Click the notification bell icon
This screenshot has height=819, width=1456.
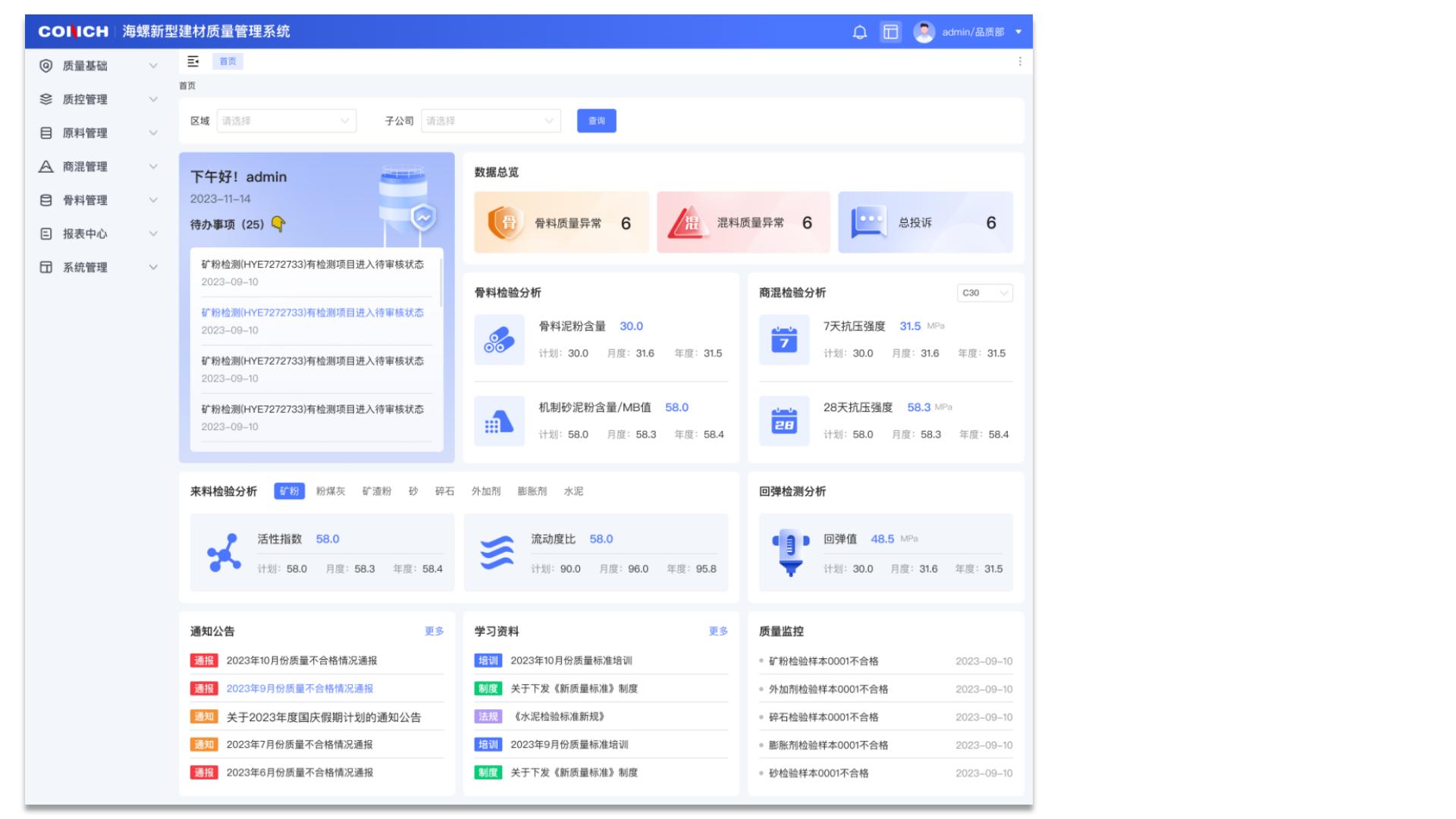tap(859, 32)
